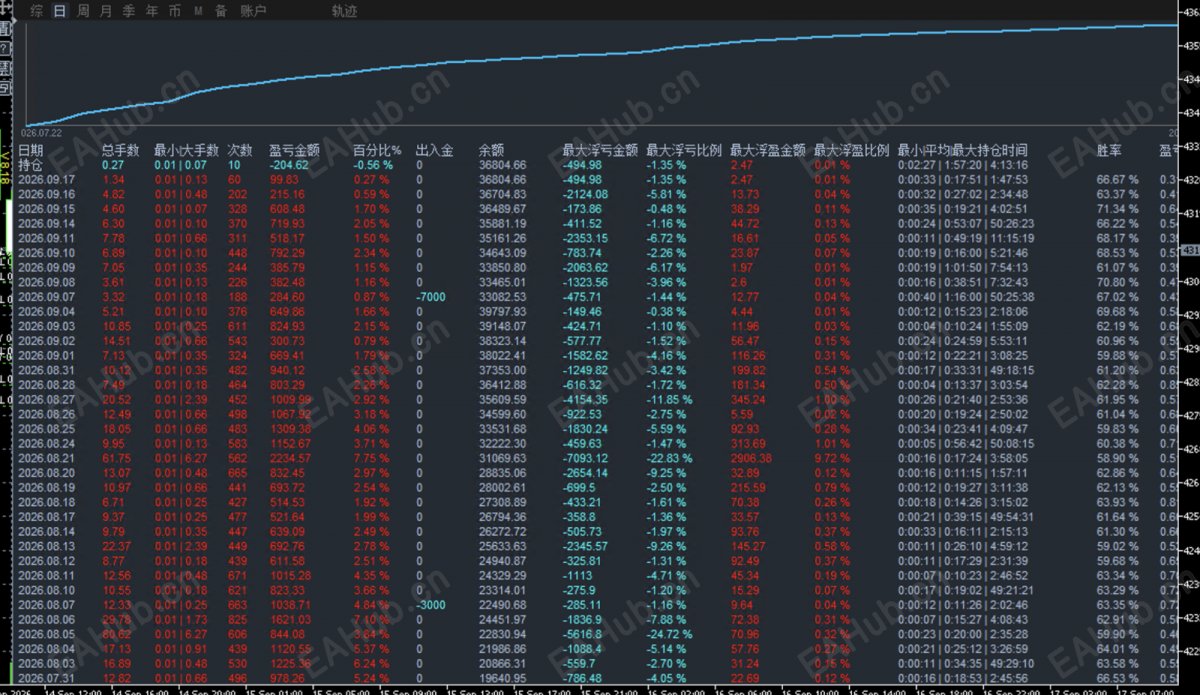Switch to the 季 quarterly tab
Screen dimensions: 1200x695
pos(128,11)
